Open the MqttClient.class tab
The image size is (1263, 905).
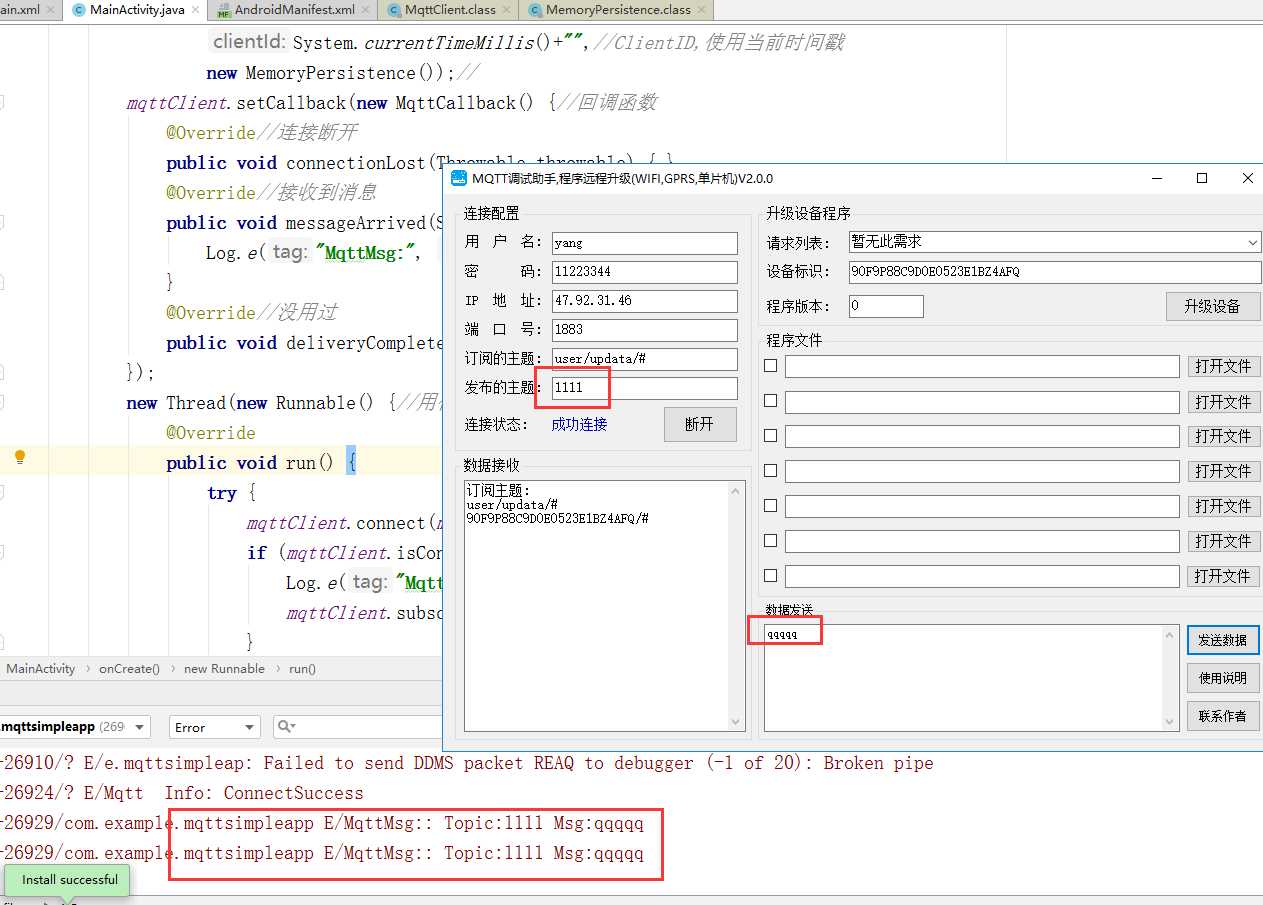pos(450,10)
